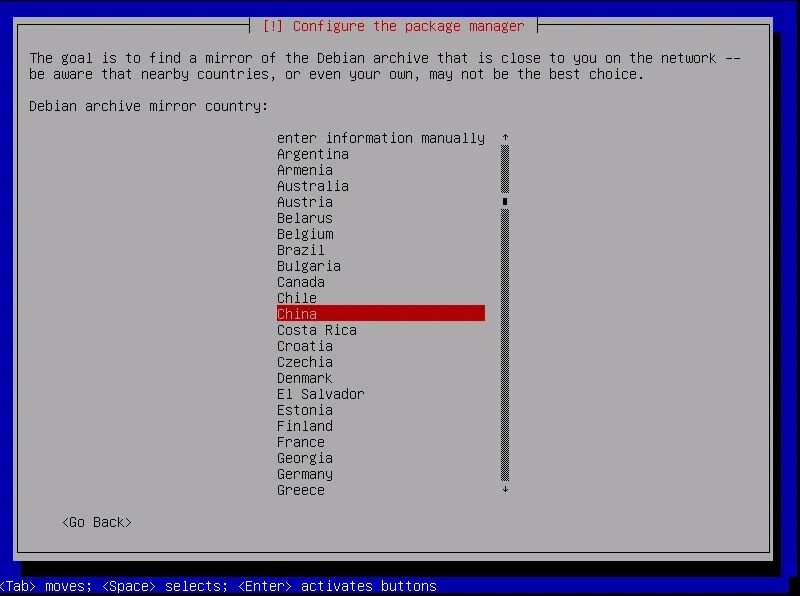Choose Croatia as mirror country
Viewport: 800px width, 596px height.
point(381,346)
